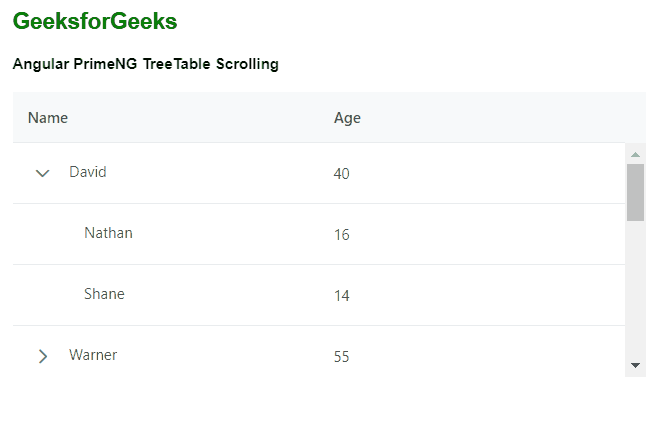
Task: Select the David tree row name
Action: pyautogui.click(x=88, y=172)
